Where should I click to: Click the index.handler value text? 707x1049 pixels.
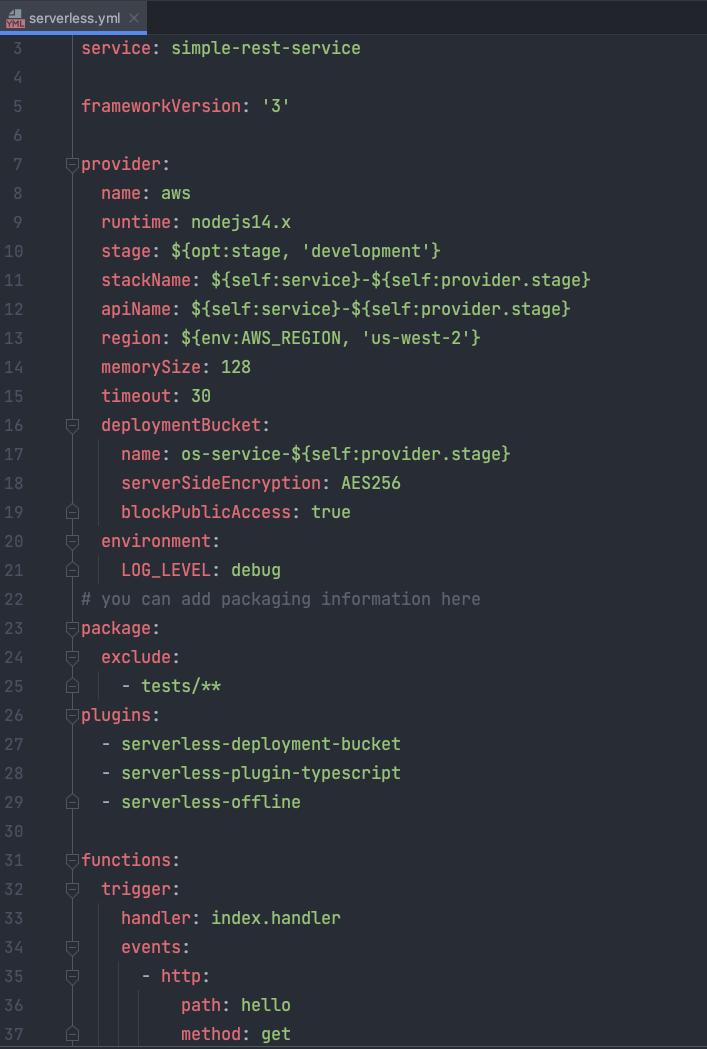tap(276, 918)
